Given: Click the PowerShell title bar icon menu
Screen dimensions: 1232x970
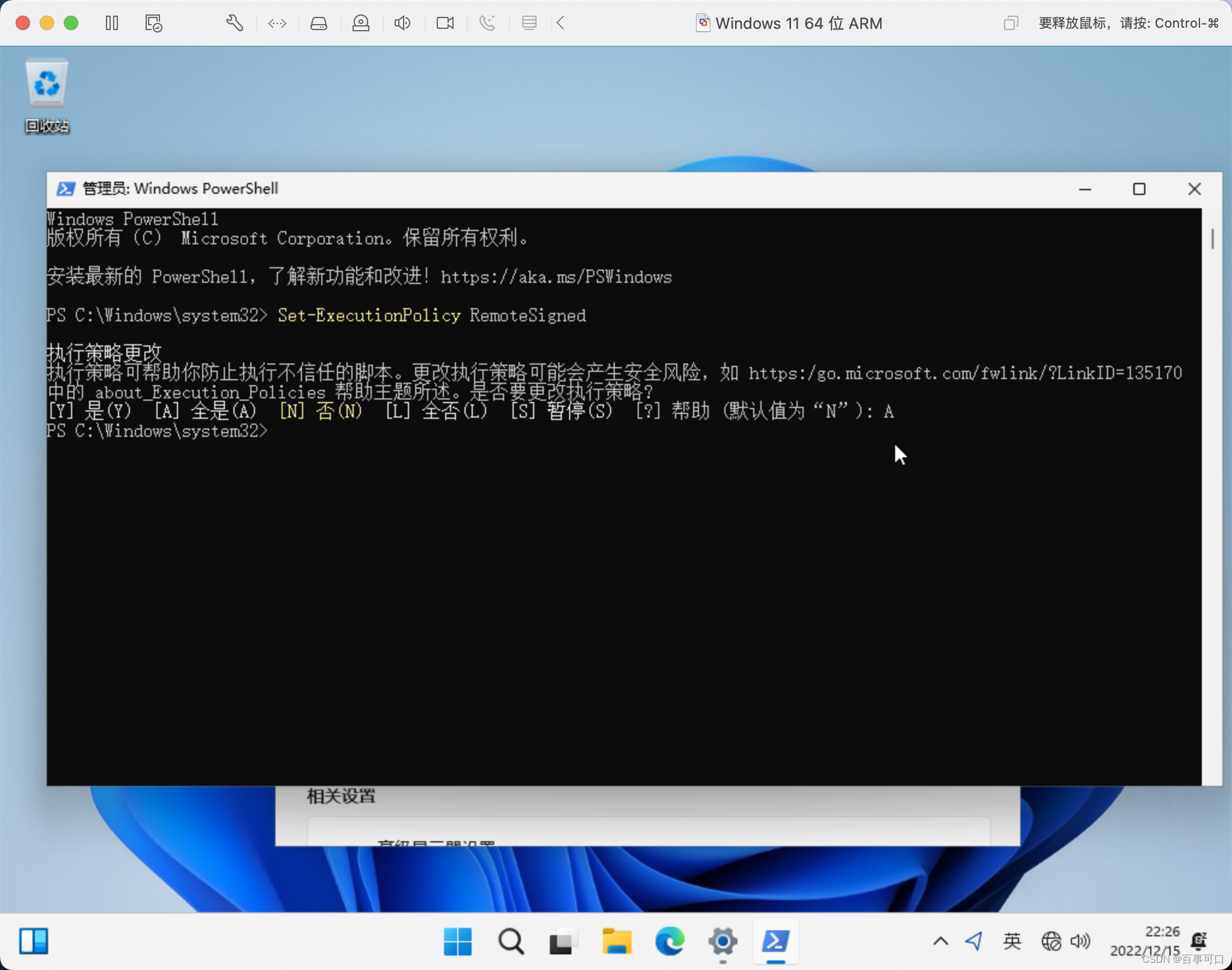Looking at the screenshot, I should point(66,189).
